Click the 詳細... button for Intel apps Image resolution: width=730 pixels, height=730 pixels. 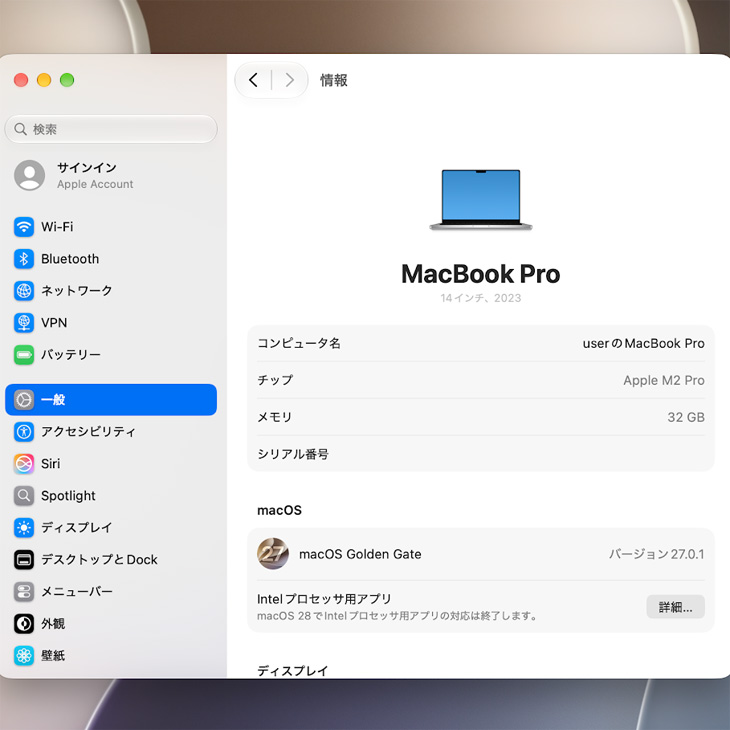click(675, 607)
